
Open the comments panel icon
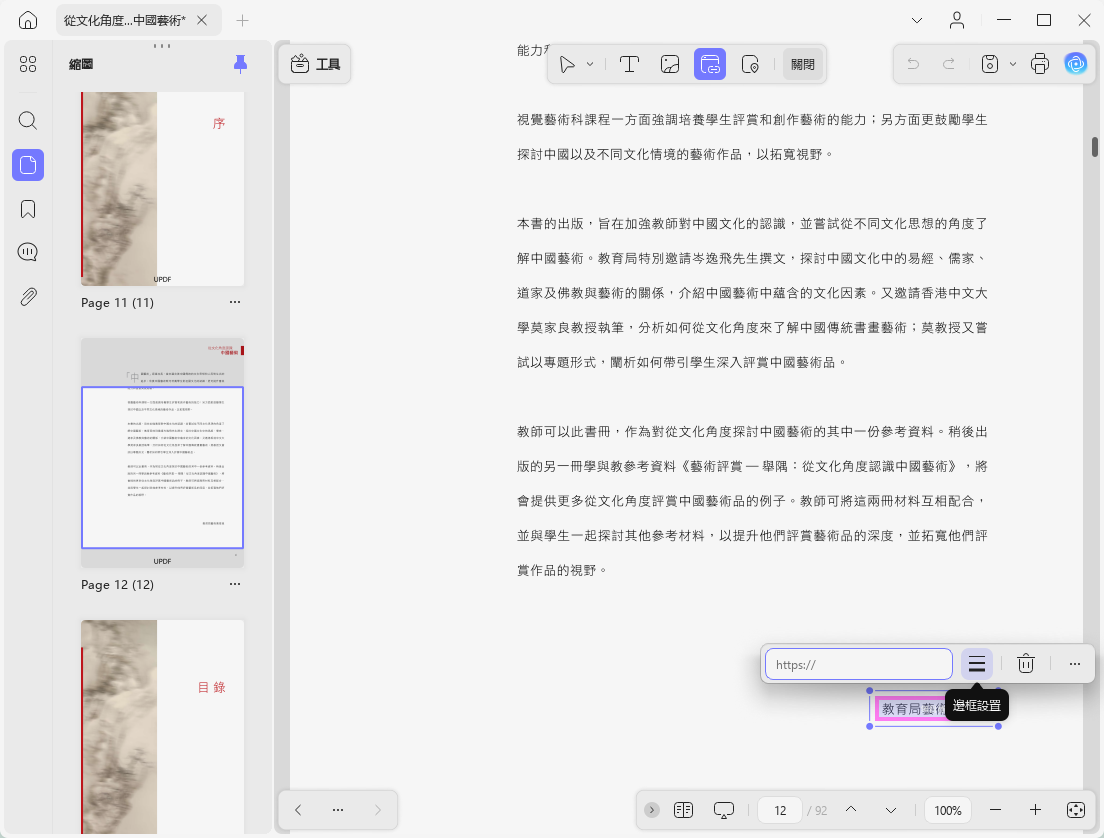coord(27,252)
